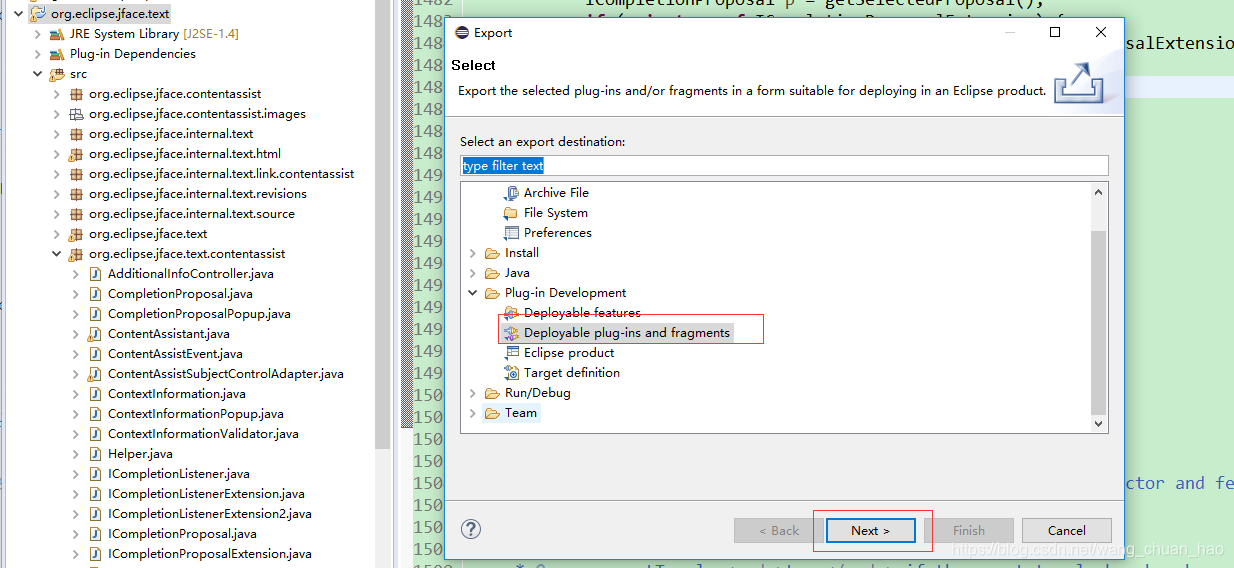The image size is (1234, 568).
Task: Click the Archive File icon in Export dialog
Action: (511, 193)
